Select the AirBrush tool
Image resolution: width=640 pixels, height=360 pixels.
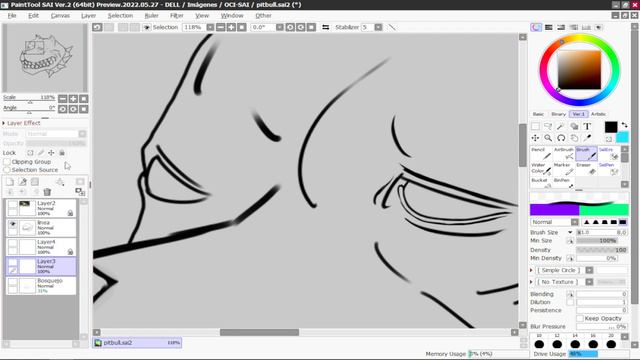click(x=564, y=154)
